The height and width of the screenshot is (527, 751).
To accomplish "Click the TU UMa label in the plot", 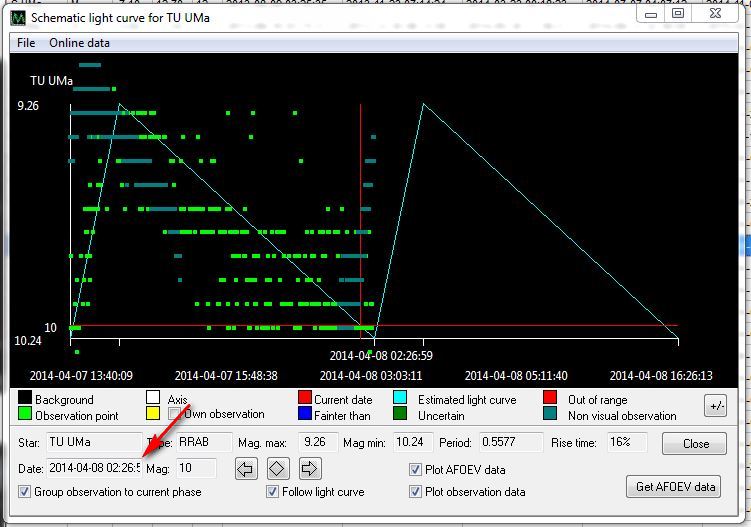I will coord(51,80).
